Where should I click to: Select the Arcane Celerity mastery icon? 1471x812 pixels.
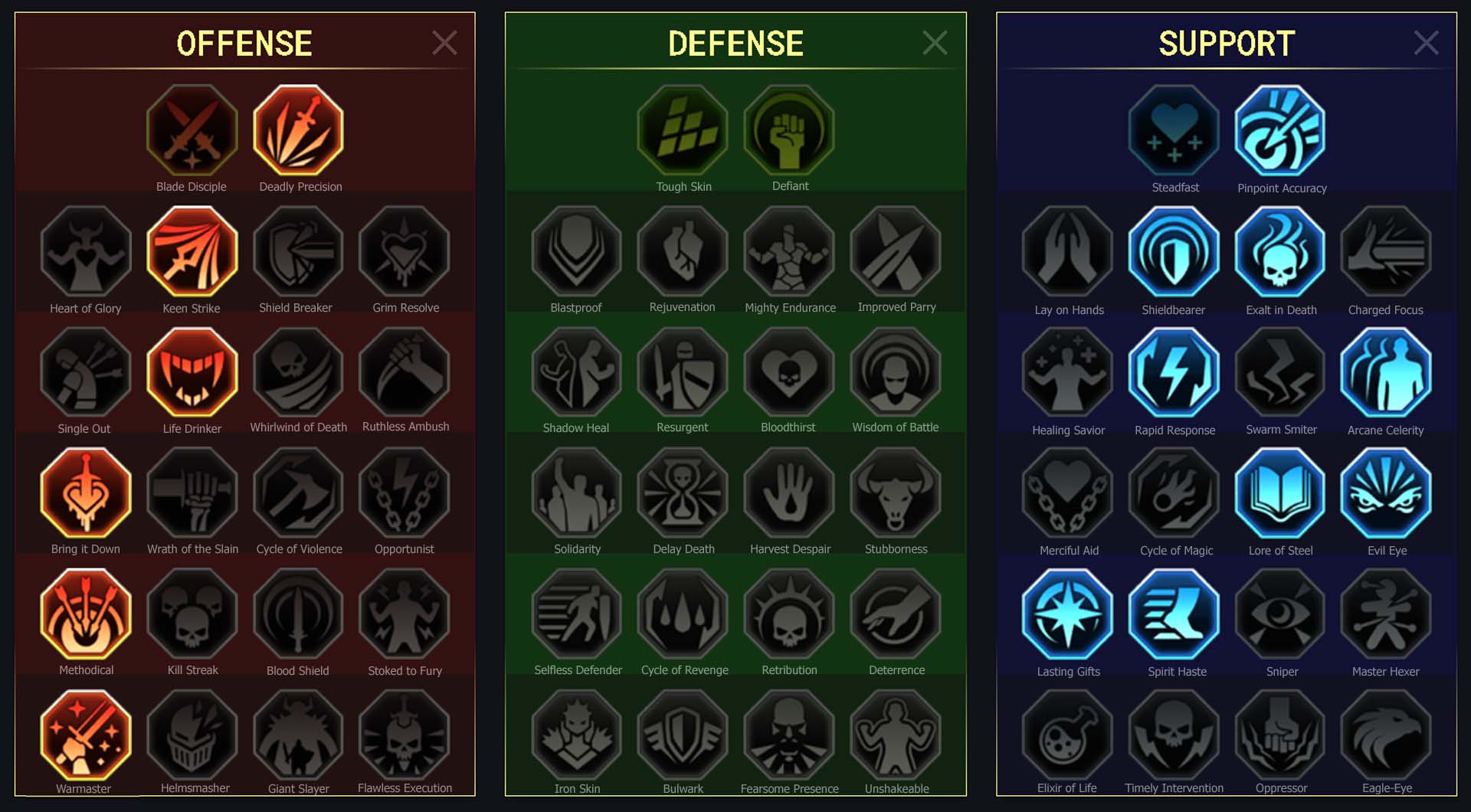pos(1386,372)
